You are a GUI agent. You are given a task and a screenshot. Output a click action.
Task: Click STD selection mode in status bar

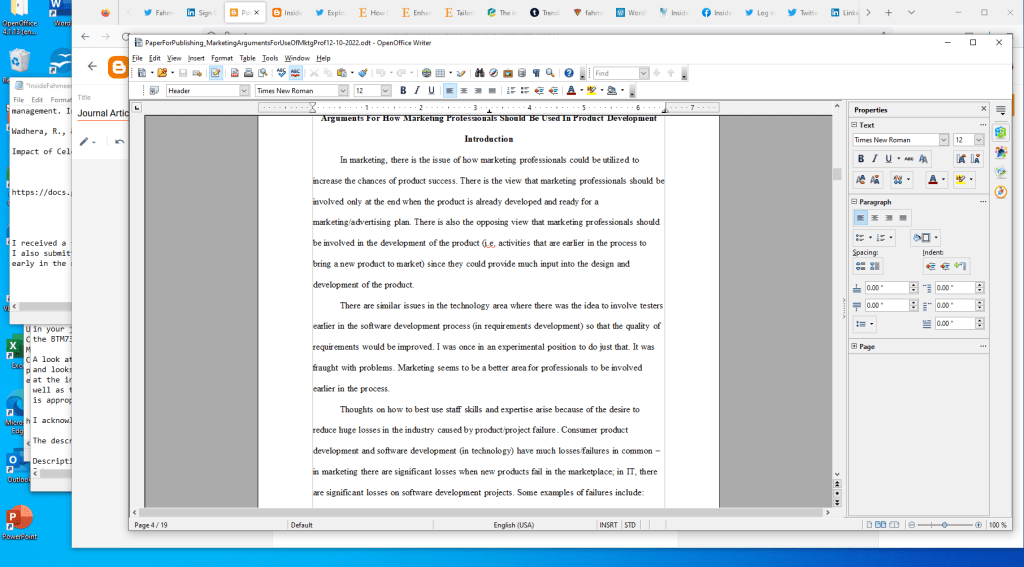click(630, 525)
